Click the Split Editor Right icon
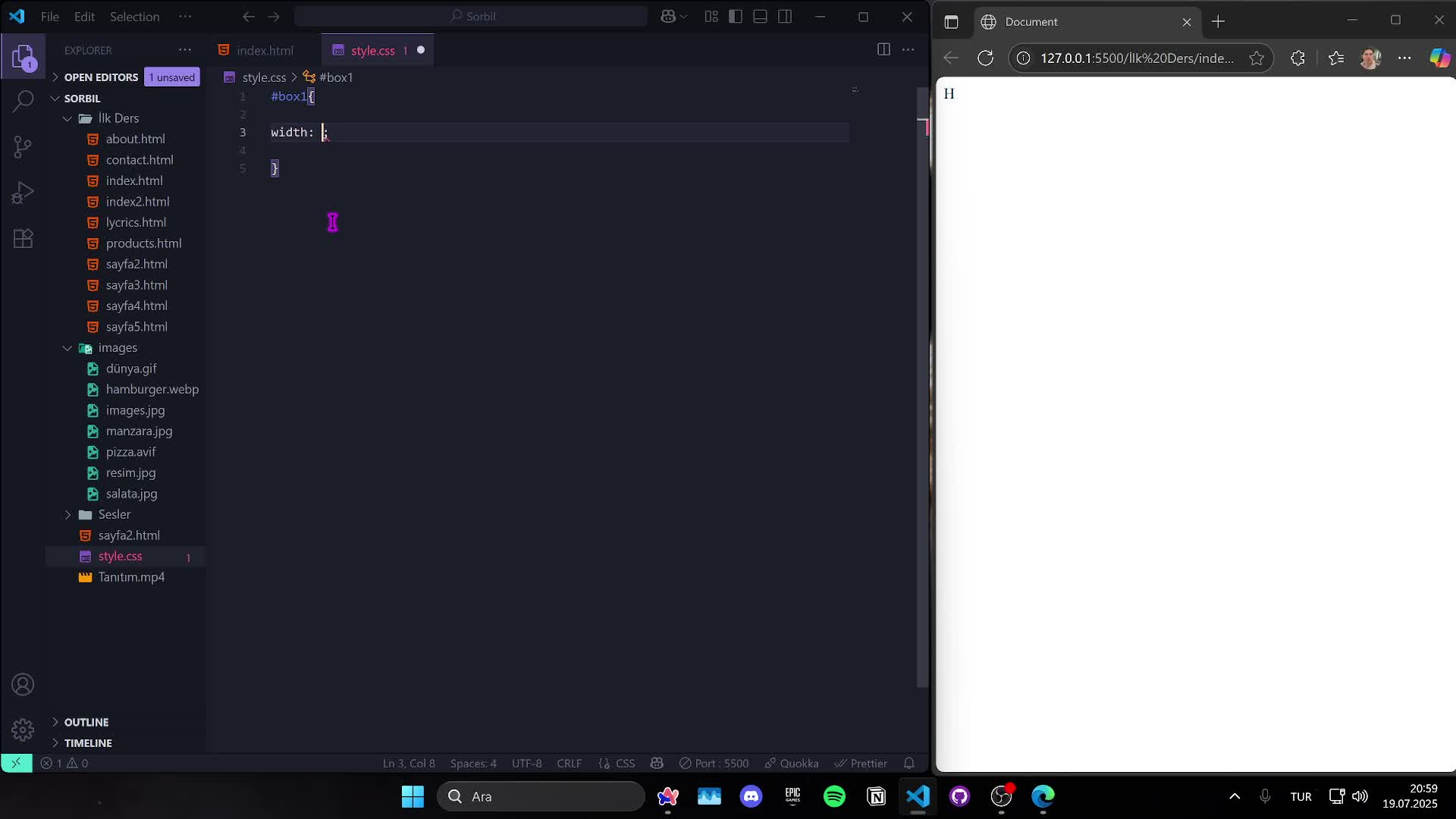 tap(883, 49)
